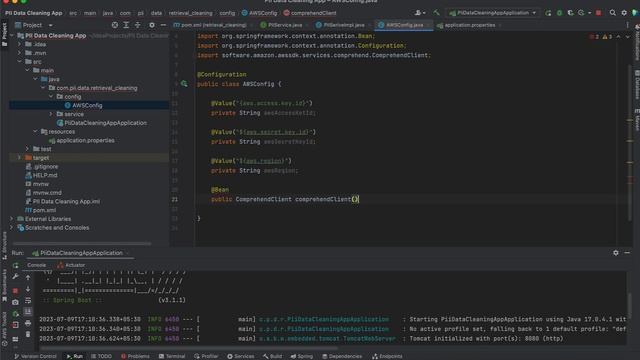Open the TODO tool window

(101, 356)
